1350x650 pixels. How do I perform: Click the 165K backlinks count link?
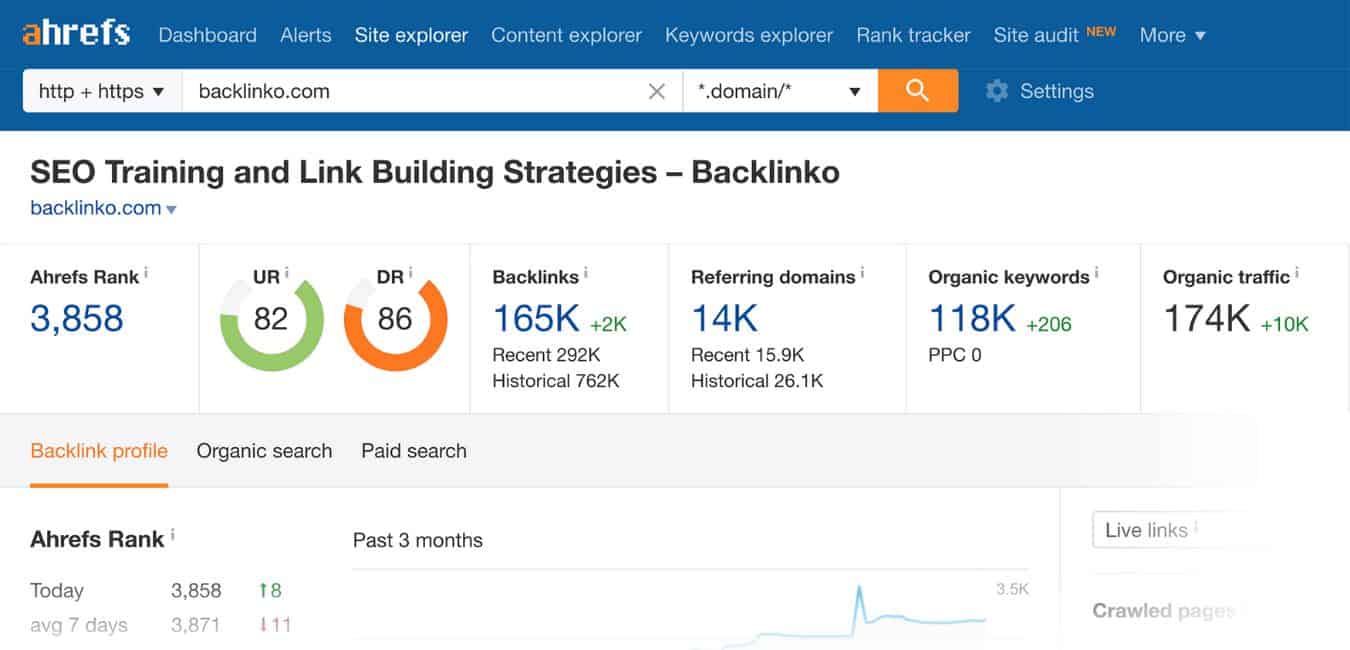tap(536, 319)
